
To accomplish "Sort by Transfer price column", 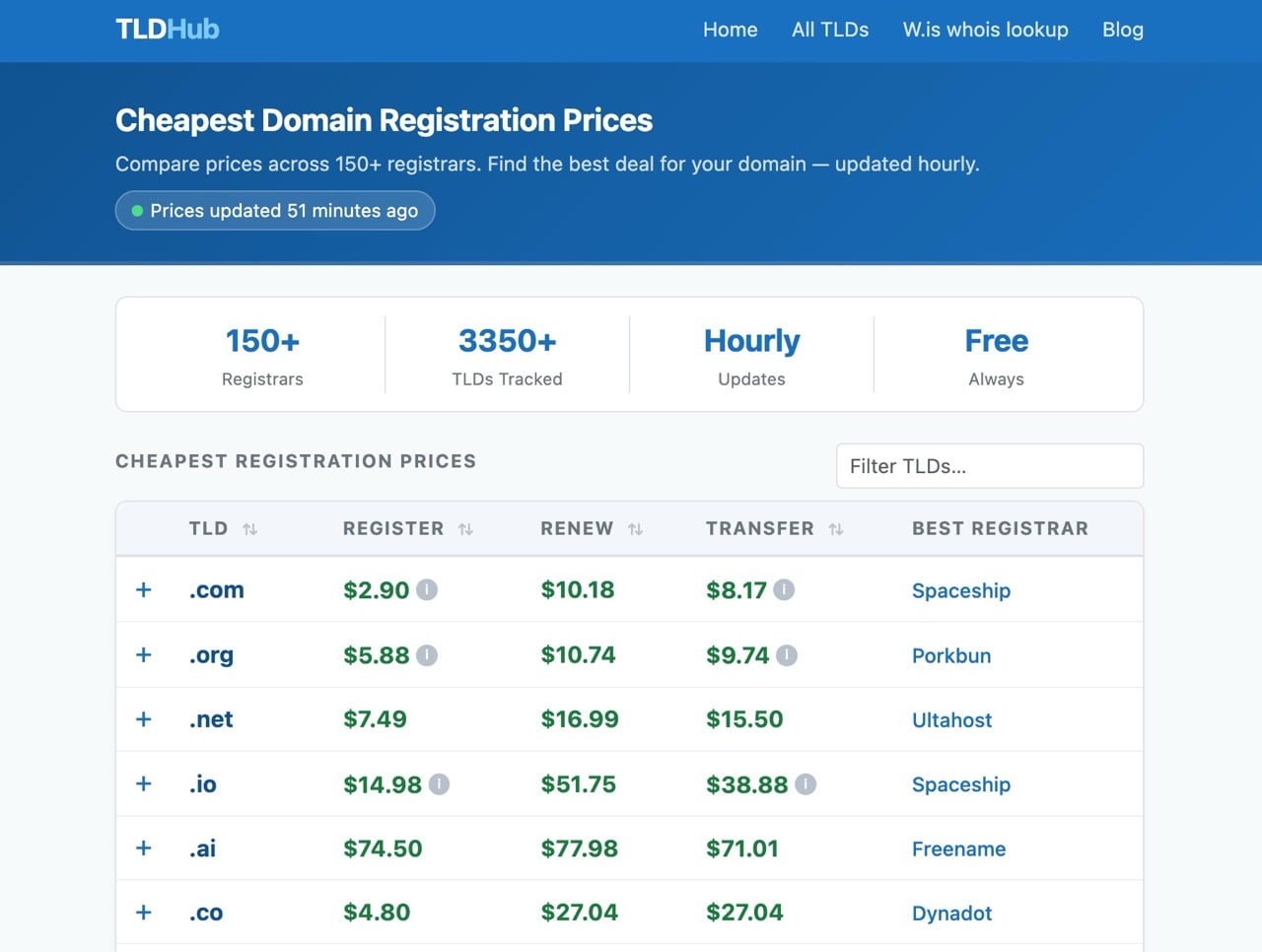I will tap(836, 529).
